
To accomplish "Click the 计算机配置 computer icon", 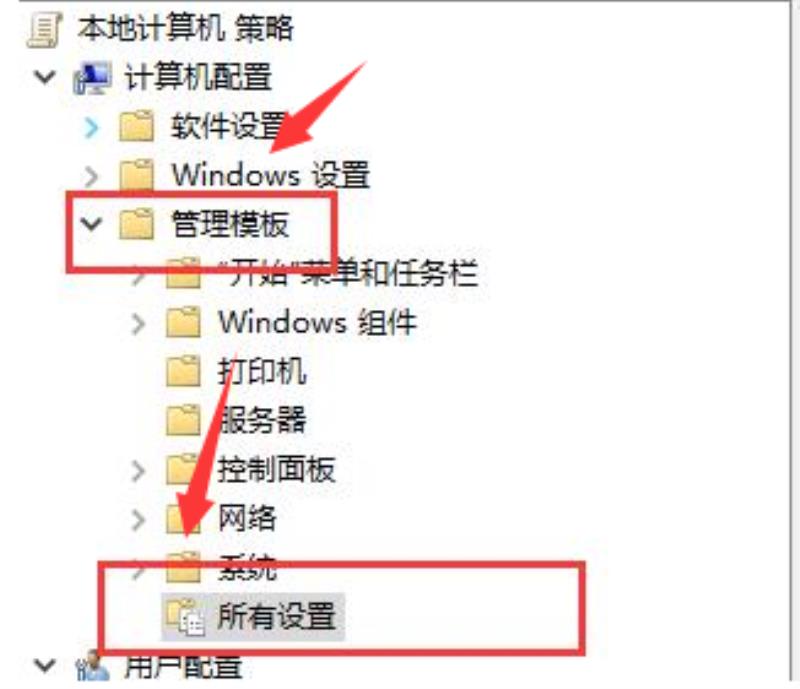I will pos(92,78).
